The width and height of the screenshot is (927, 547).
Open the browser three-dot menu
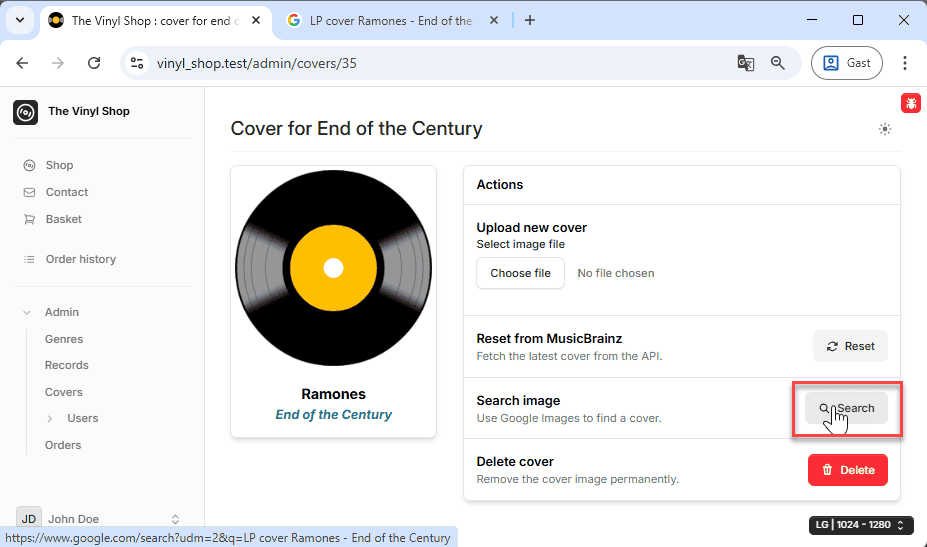pos(905,63)
